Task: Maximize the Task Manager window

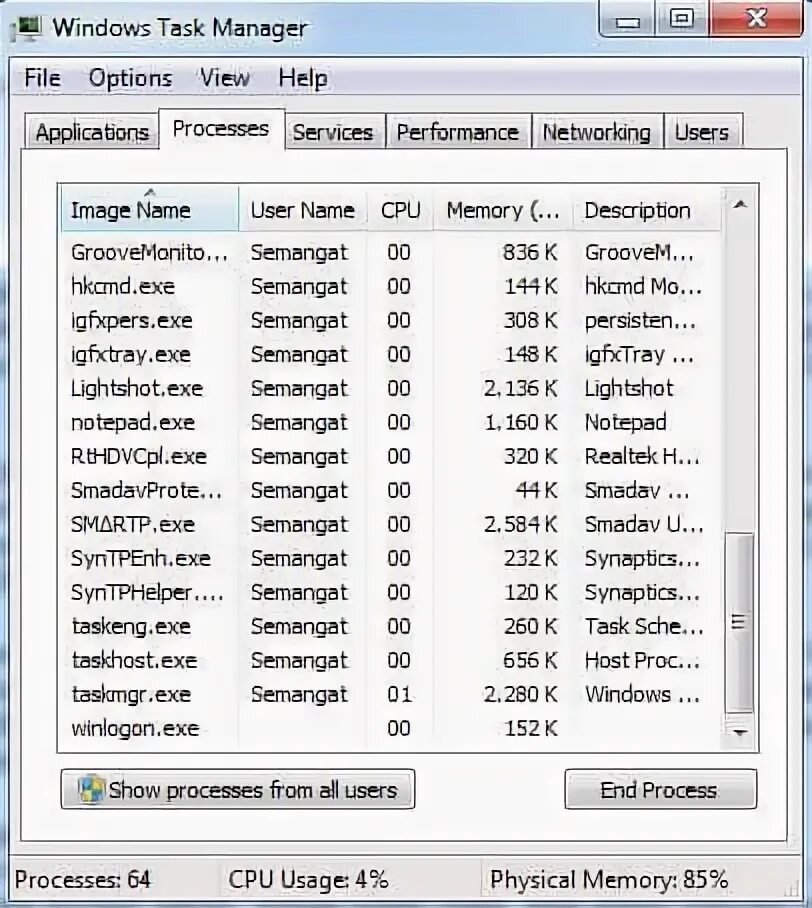Action: point(682,20)
